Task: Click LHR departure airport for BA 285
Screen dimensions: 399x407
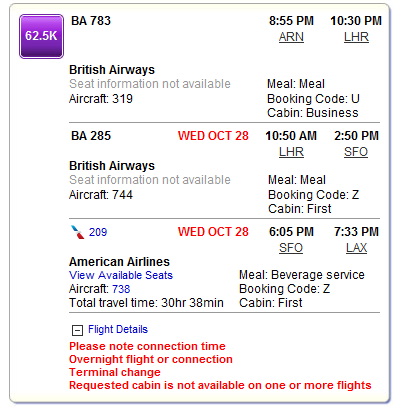Action: click(x=291, y=152)
